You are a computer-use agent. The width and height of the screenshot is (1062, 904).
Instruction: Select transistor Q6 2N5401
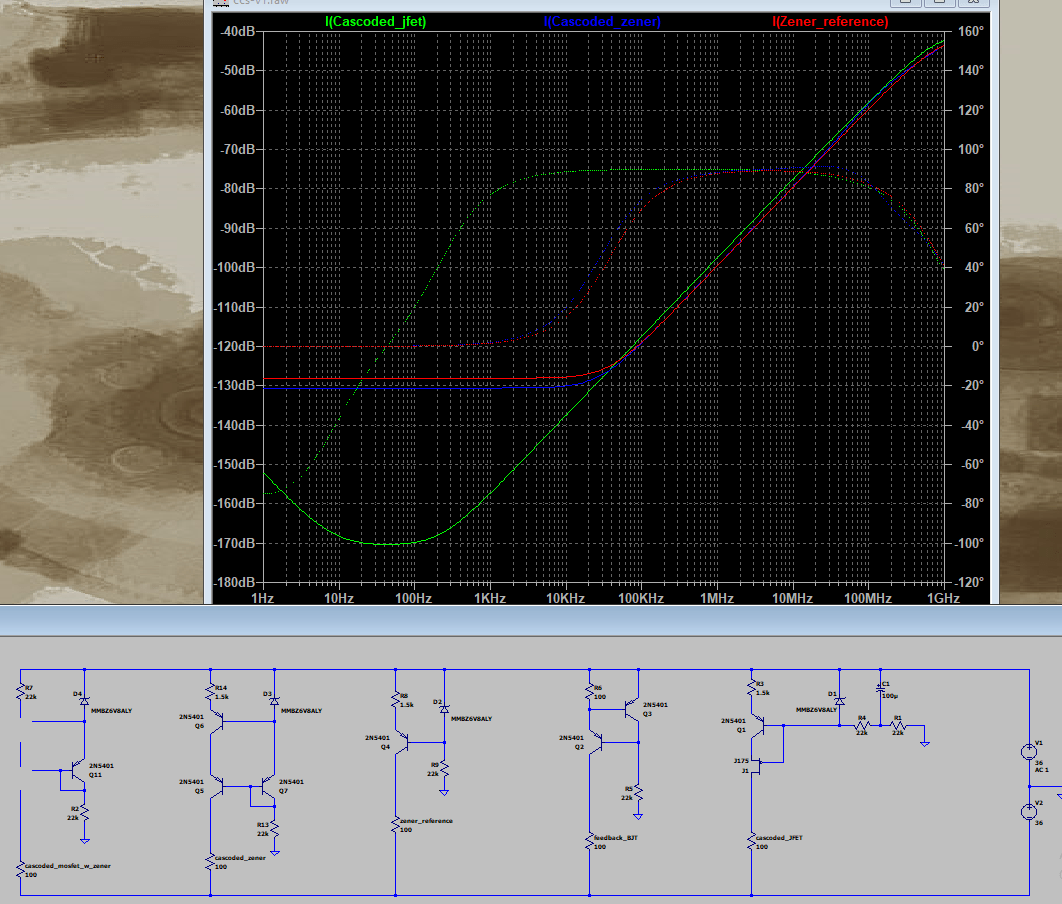[217, 721]
